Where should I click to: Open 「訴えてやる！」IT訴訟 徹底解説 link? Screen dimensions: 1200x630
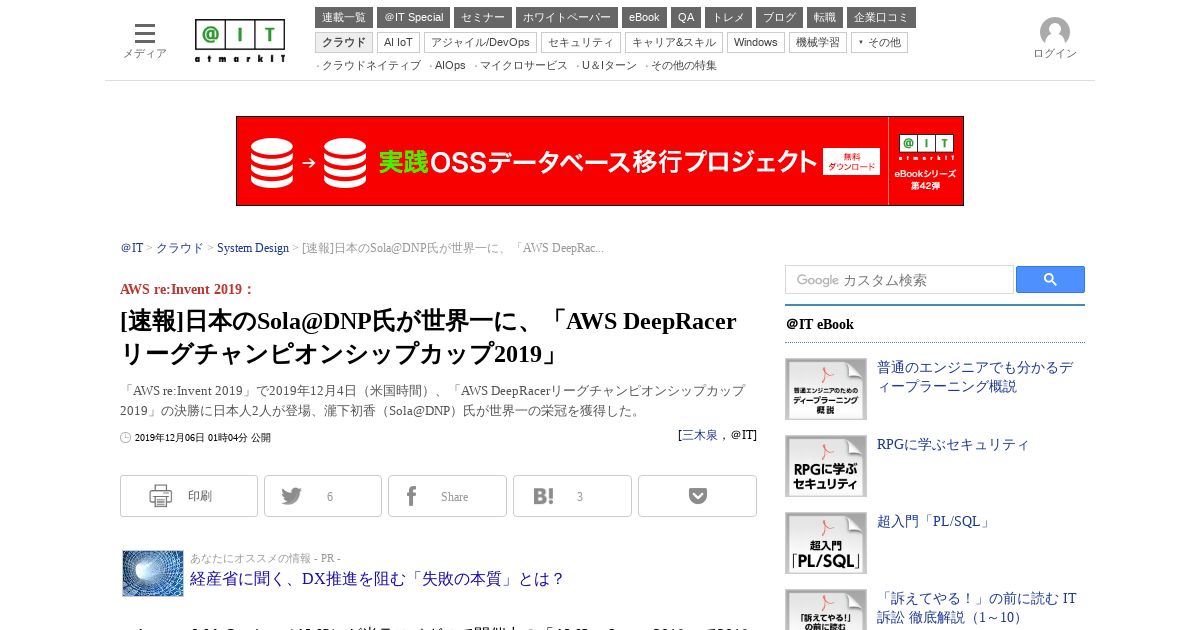coord(977,608)
